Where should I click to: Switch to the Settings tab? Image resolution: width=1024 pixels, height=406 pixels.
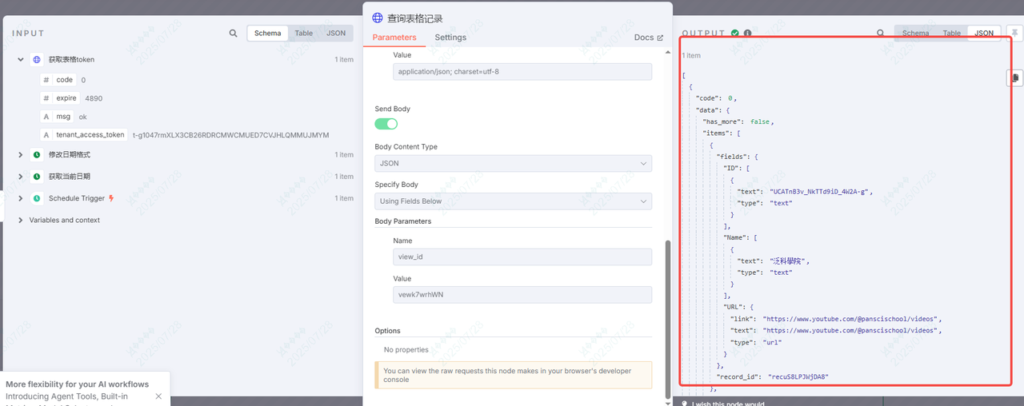[450, 38]
